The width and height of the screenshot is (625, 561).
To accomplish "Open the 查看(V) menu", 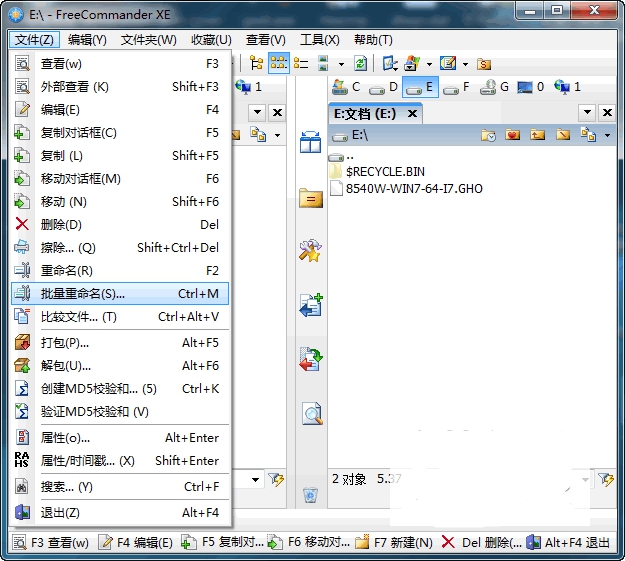I will 265,39.
